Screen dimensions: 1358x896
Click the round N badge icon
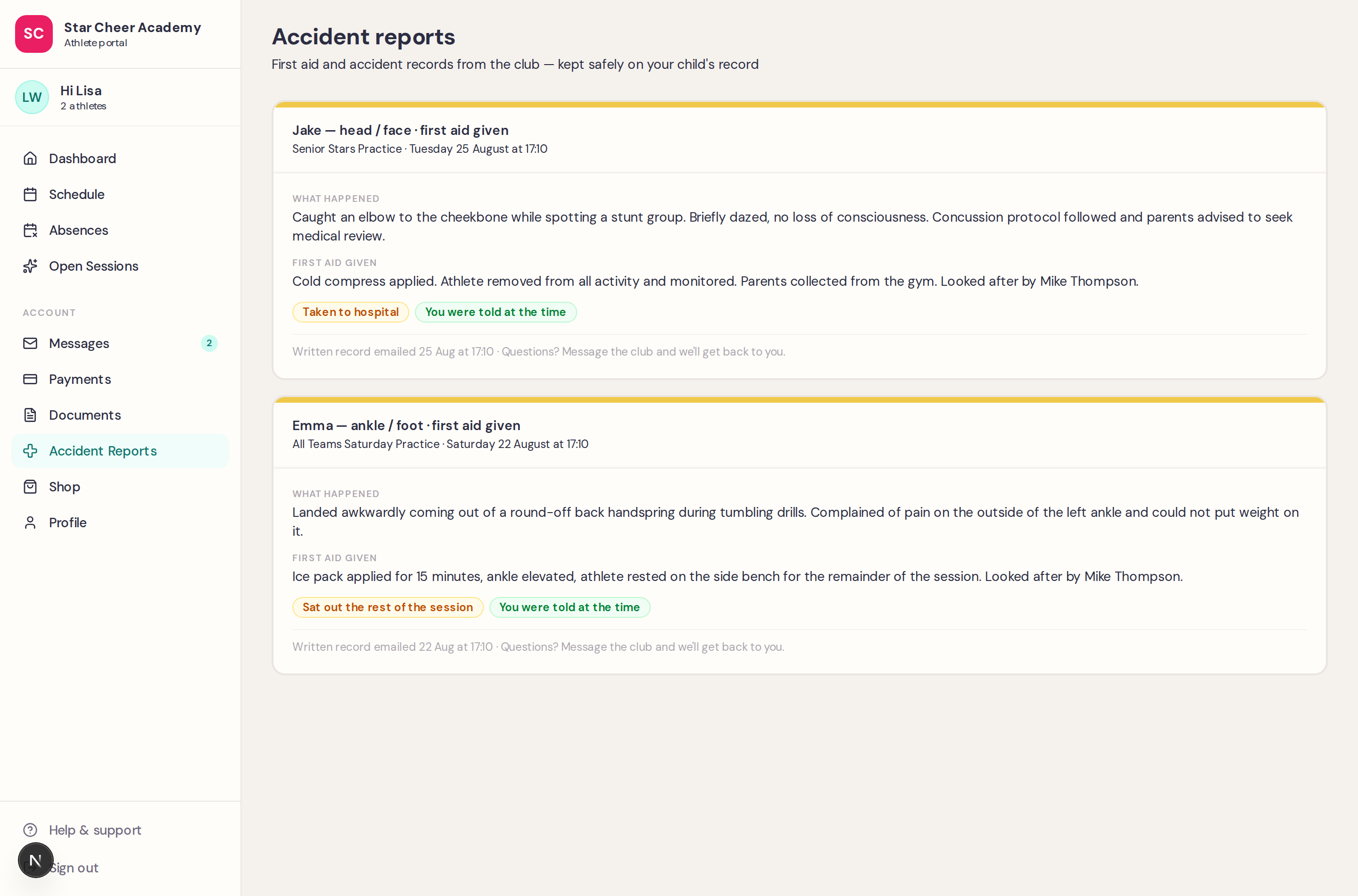click(35, 860)
